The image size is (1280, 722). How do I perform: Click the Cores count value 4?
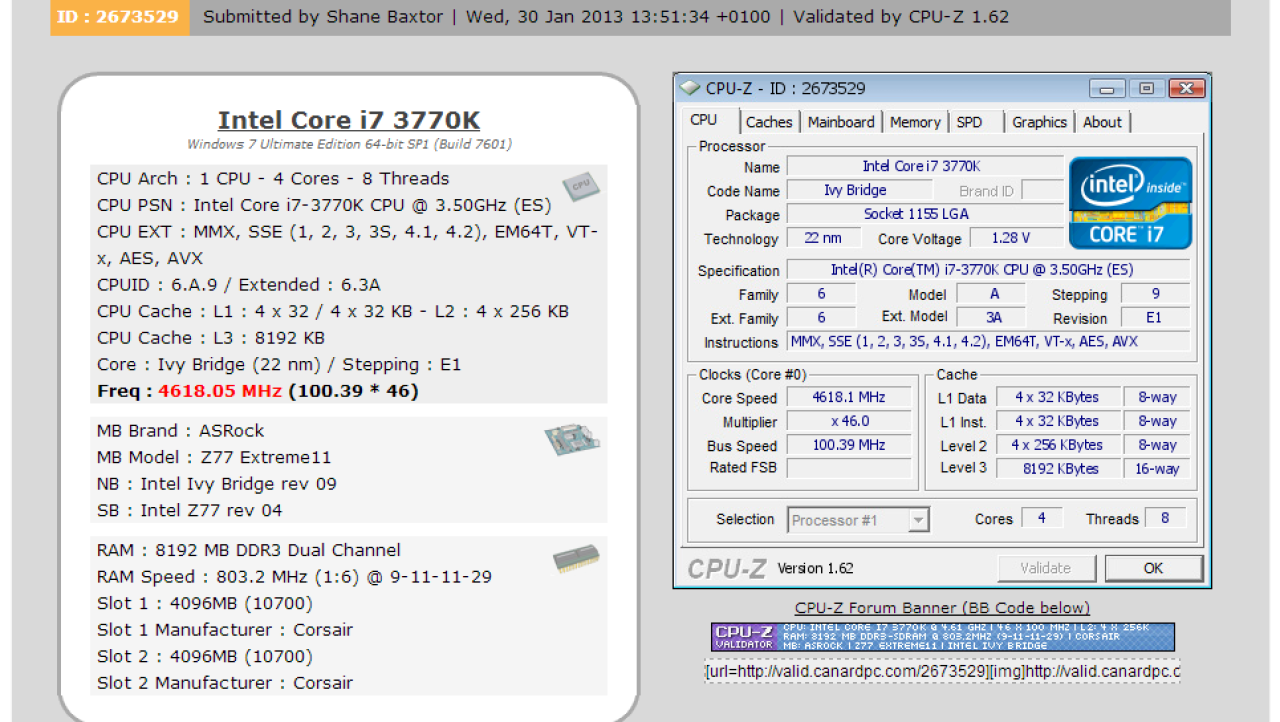pos(1042,518)
